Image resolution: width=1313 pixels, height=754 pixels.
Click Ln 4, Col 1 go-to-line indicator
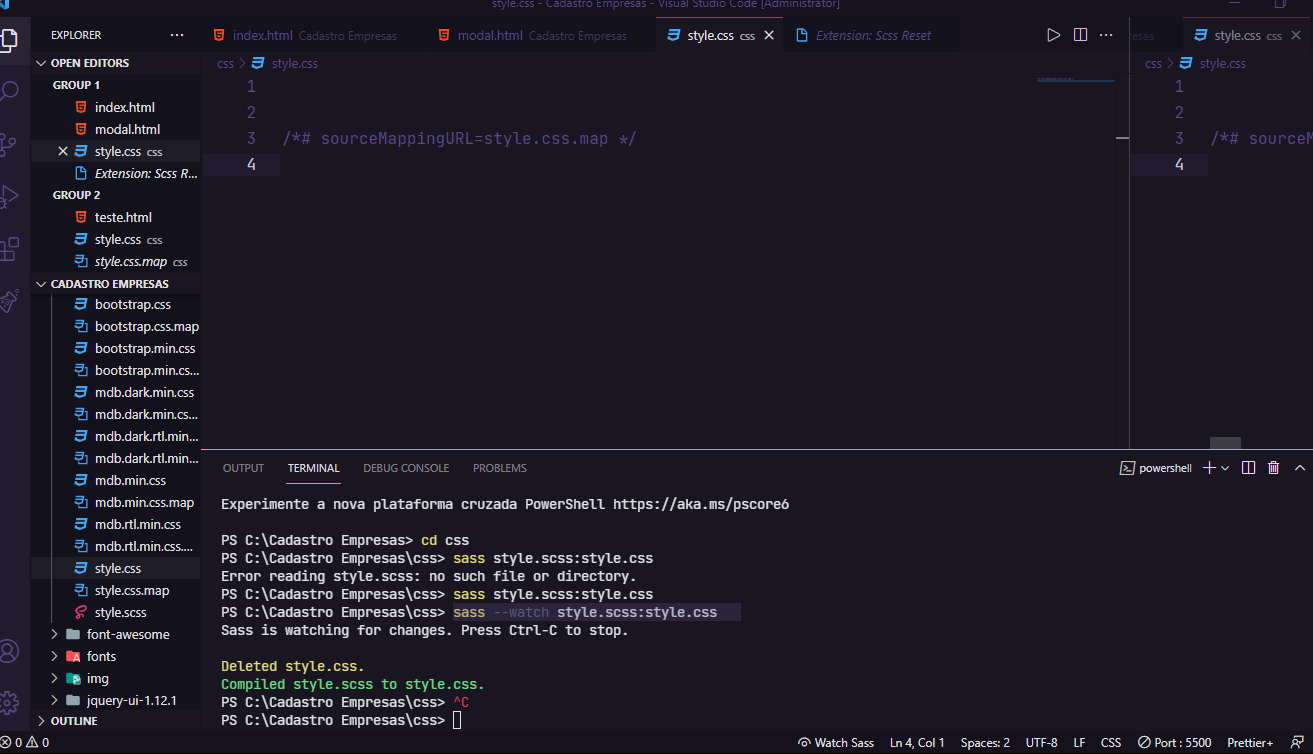pyautogui.click(x=917, y=743)
